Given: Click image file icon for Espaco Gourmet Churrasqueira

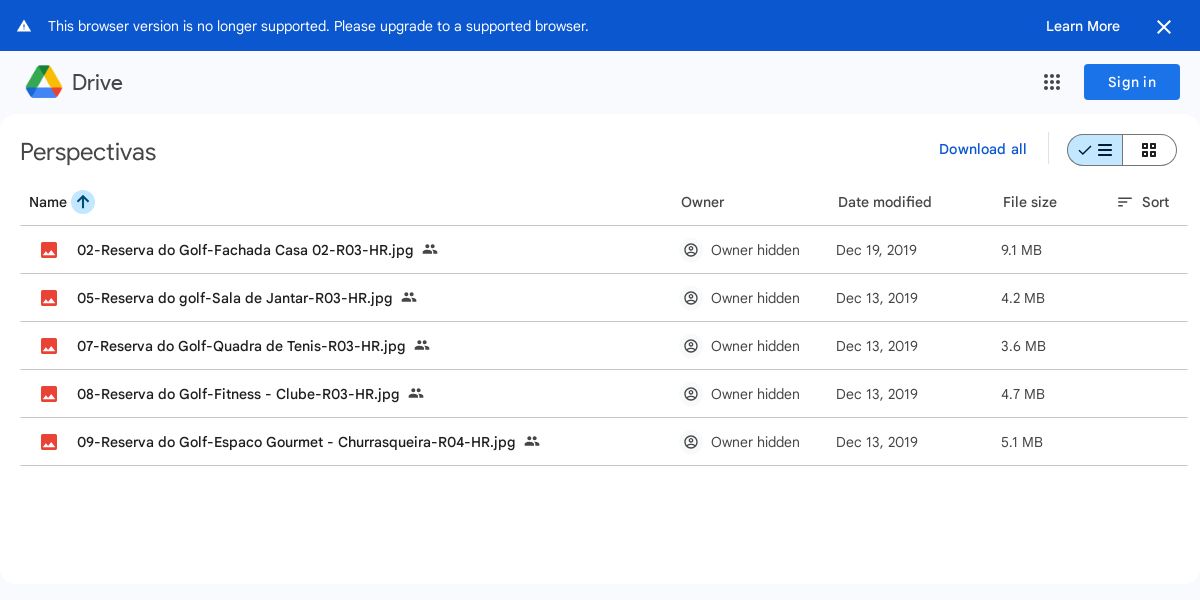Looking at the screenshot, I should tap(49, 442).
